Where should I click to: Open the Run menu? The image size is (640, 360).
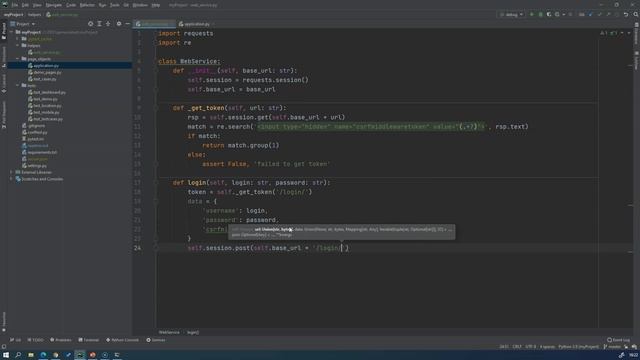point(102,5)
